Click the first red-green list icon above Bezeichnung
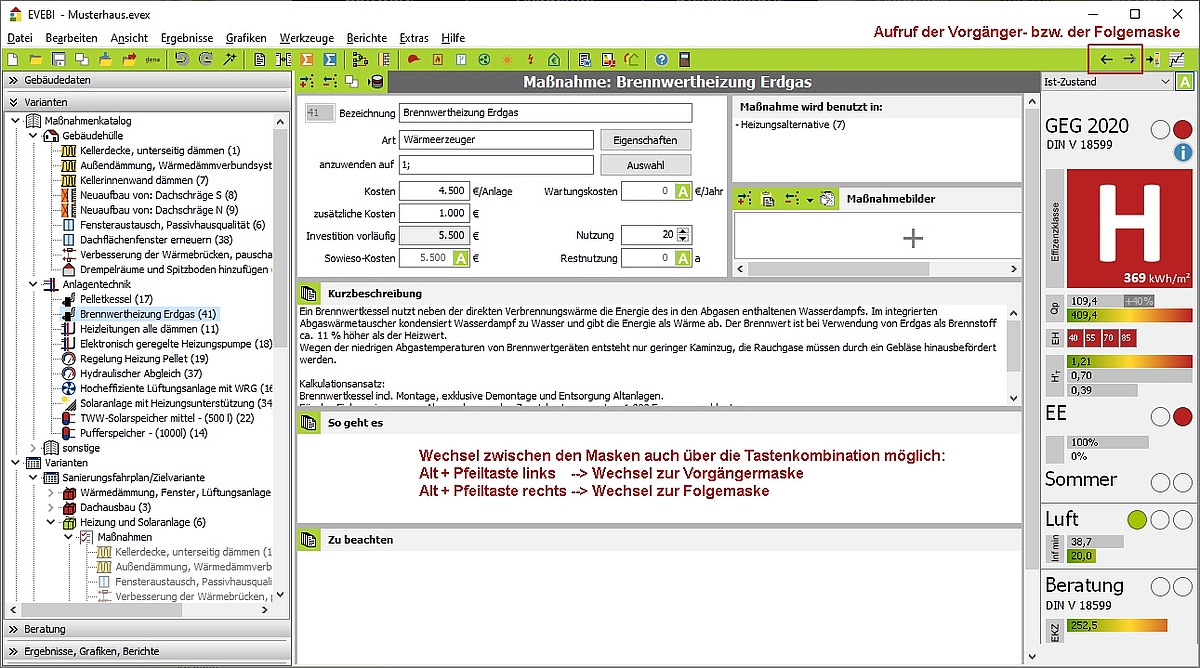 click(306, 82)
